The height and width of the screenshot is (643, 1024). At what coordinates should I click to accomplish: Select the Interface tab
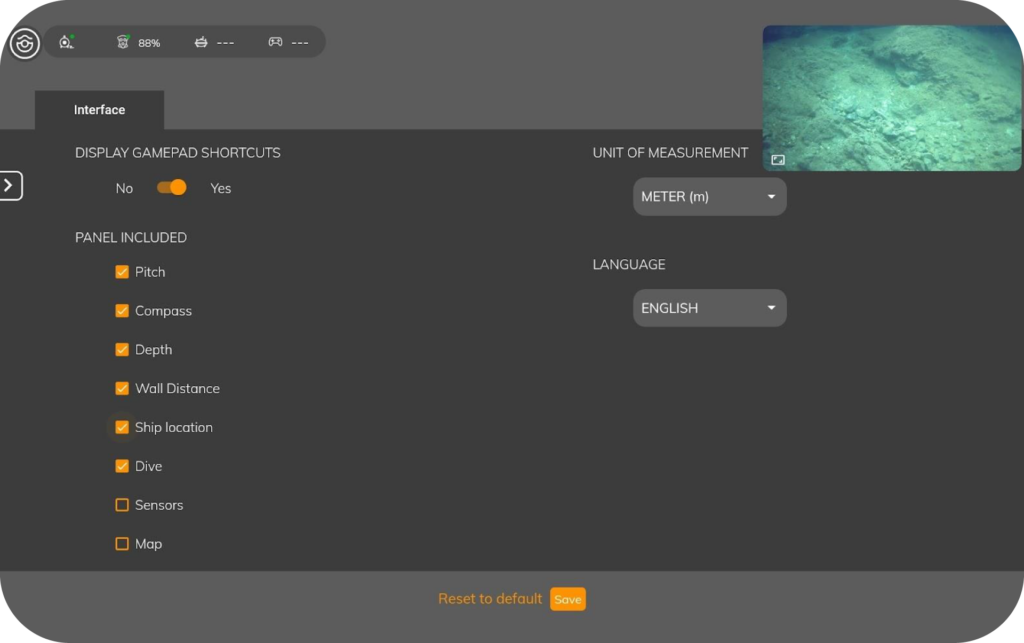pos(99,110)
